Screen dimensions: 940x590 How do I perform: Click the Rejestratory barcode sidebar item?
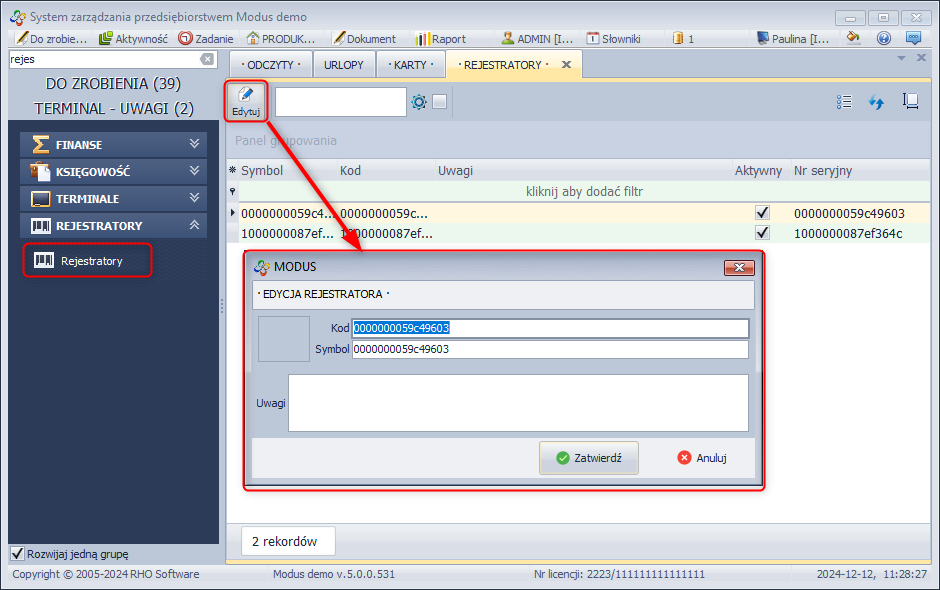point(88,261)
